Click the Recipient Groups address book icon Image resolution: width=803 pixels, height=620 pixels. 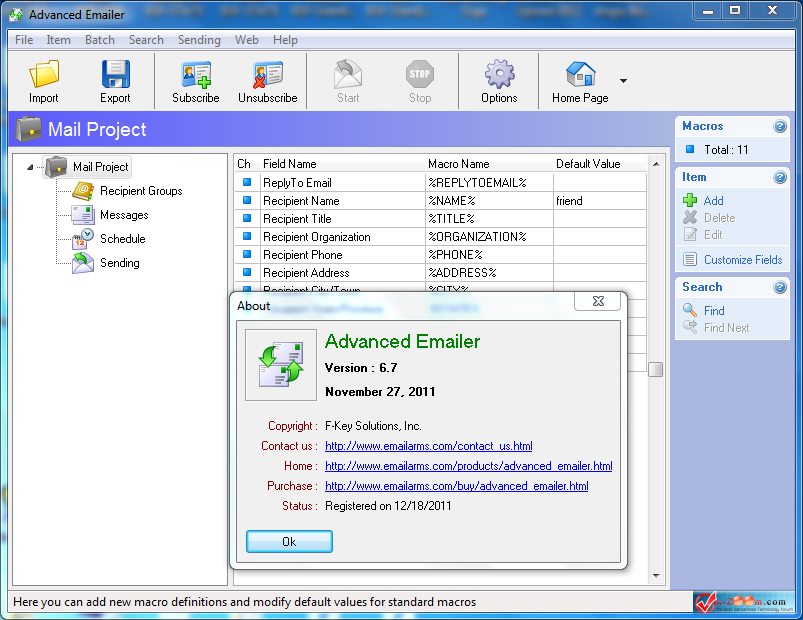(x=82, y=191)
